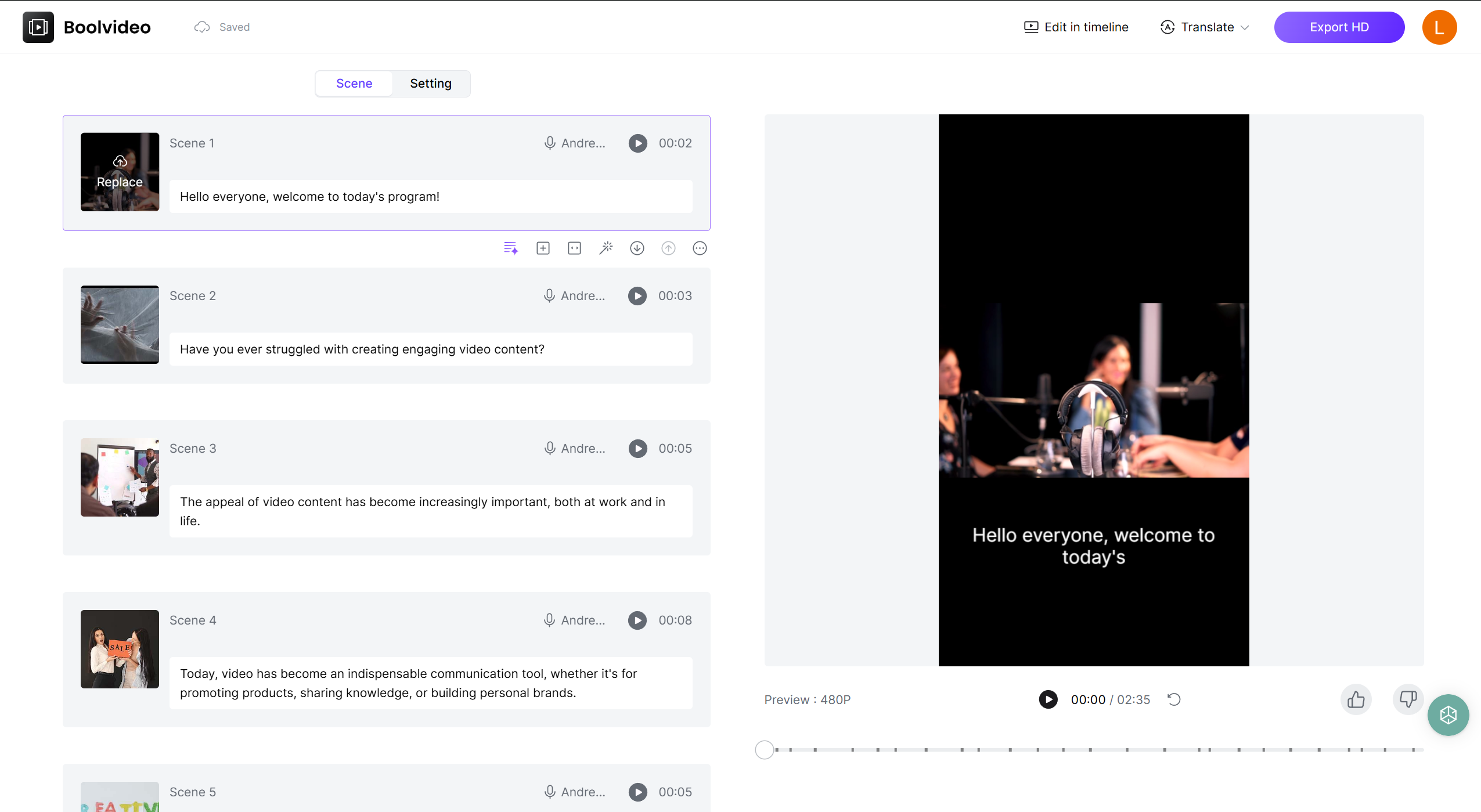
Task: Select the Scene 4 thumbnail
Action: [x=120, y=649]
